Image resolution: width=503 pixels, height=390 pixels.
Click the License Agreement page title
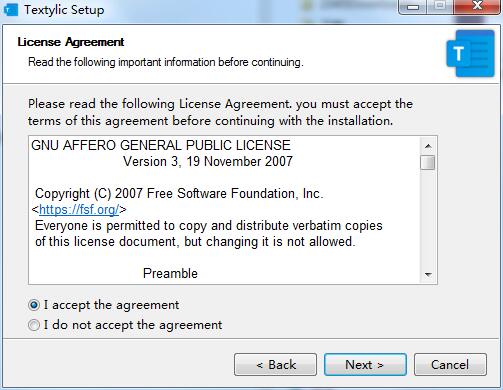tap(71, 42)
